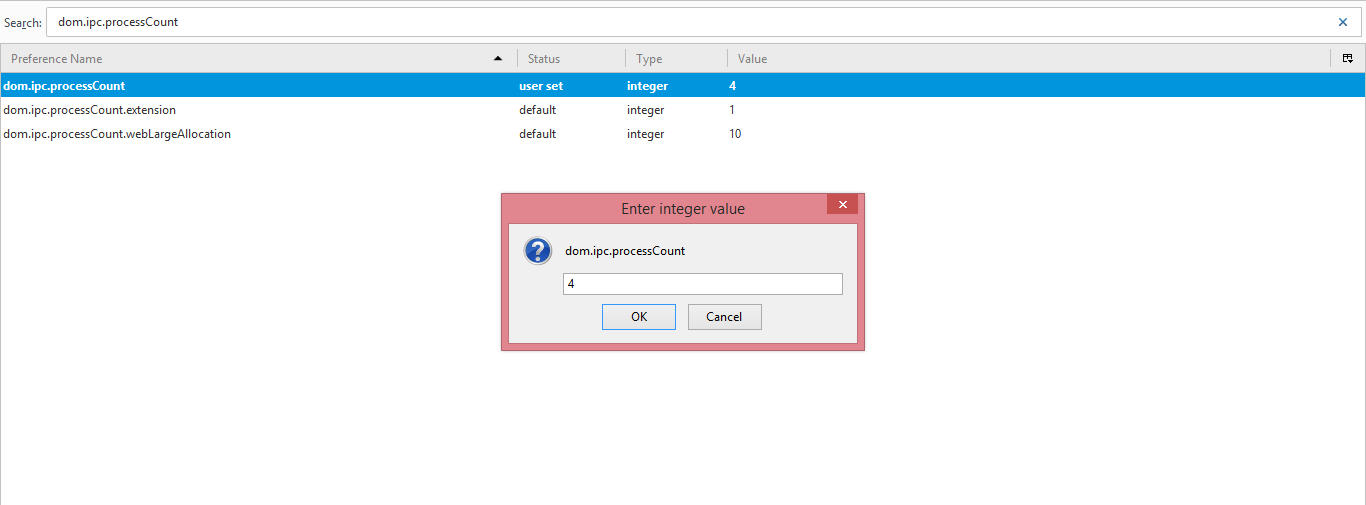Confirm the value with the OK button
This screenshot has height=505, width=1366.
639,317
